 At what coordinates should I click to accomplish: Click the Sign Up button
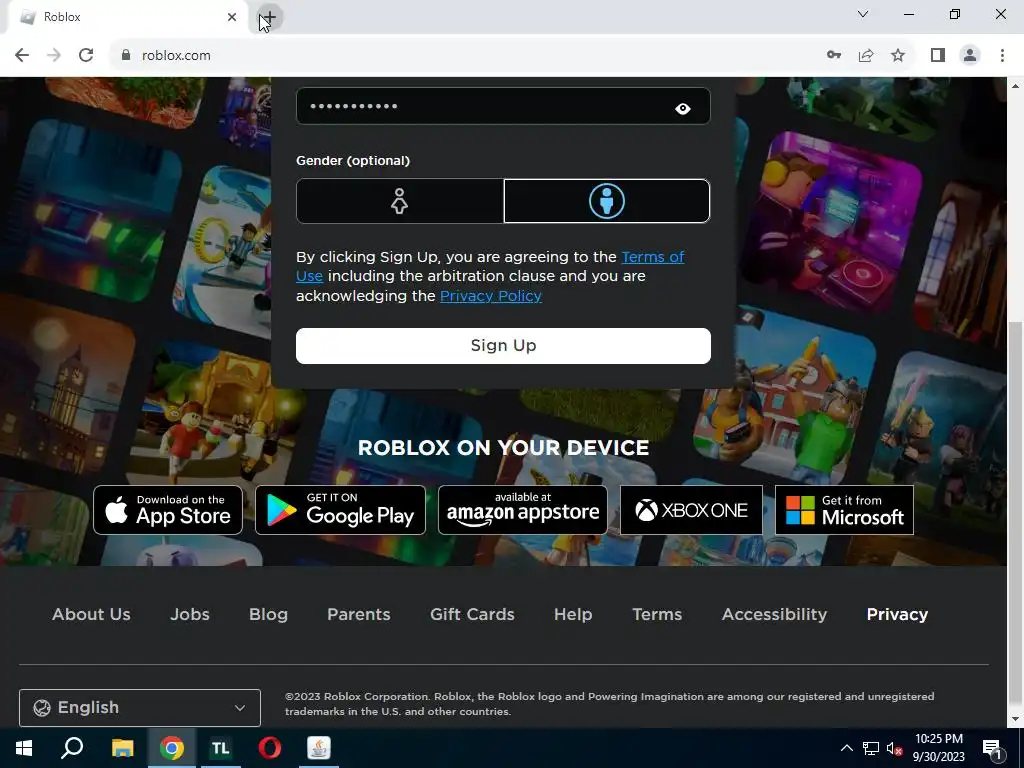[x=503, y=345]
